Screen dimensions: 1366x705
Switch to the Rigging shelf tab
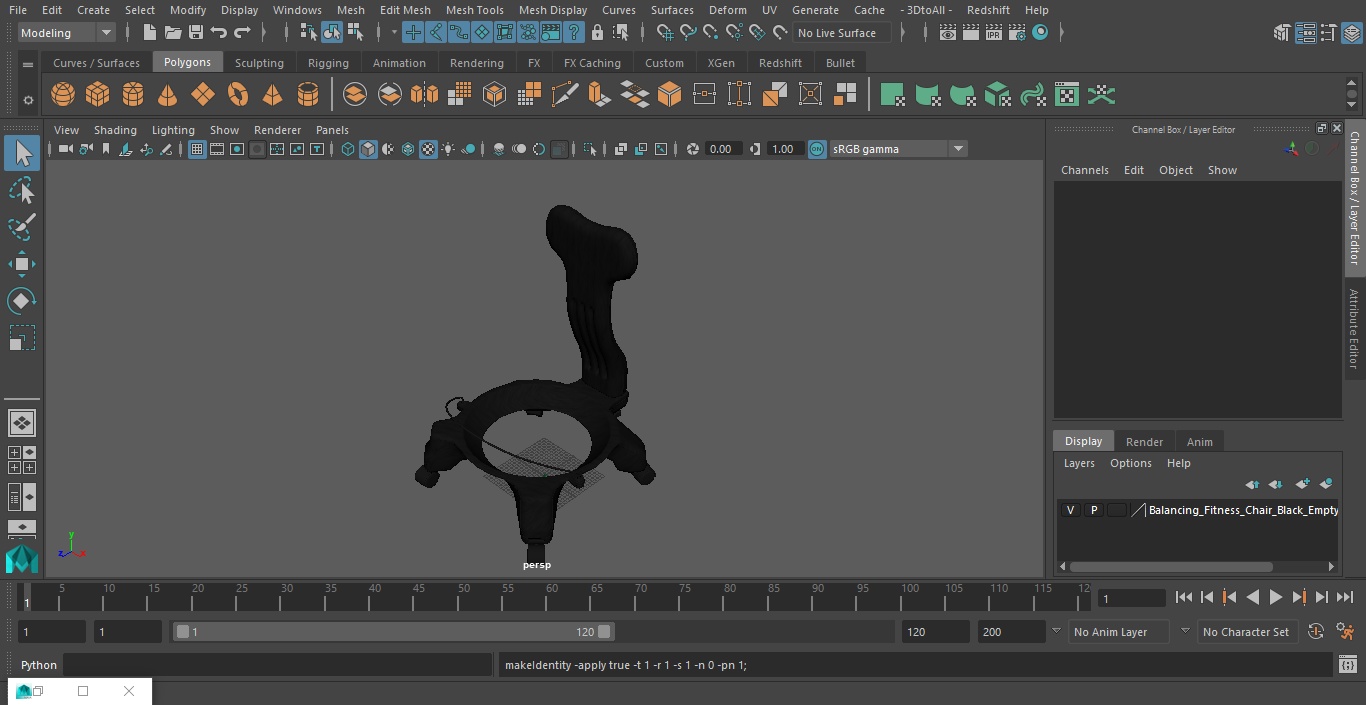click(328, 63)
